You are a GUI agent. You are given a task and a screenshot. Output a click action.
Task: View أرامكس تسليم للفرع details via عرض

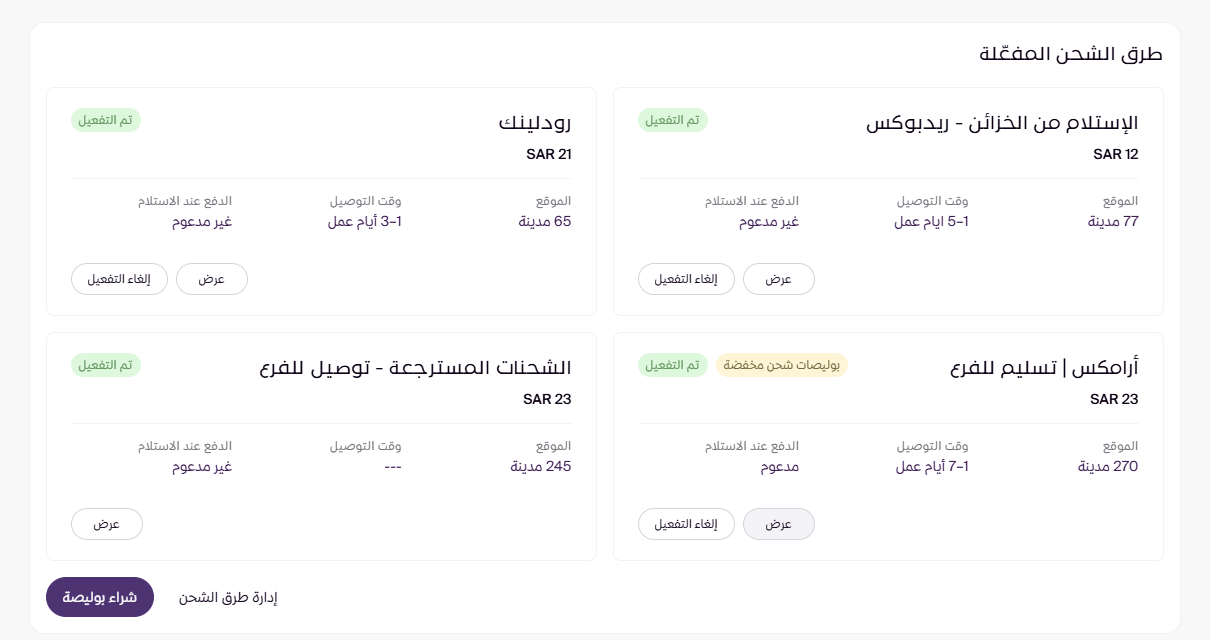(x=779, y=524)
